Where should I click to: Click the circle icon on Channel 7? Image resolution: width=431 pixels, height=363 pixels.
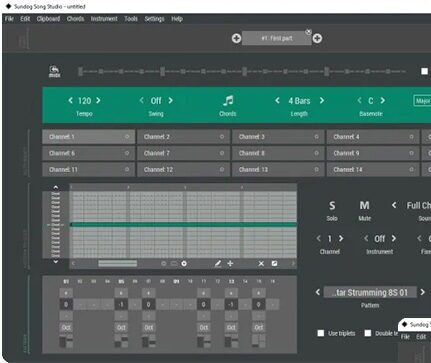222,153
